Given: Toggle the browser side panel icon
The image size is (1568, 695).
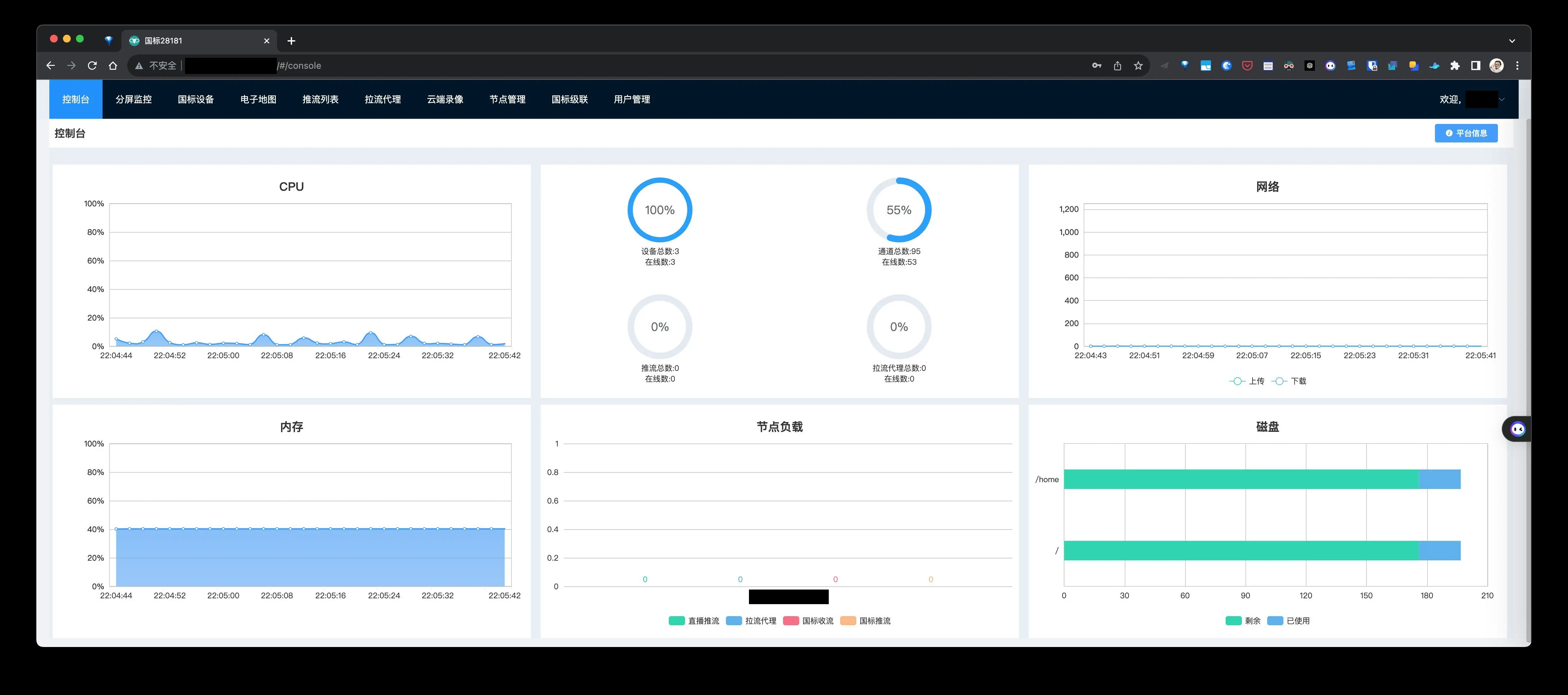Looking at the screenshot, I should 1476,66.
